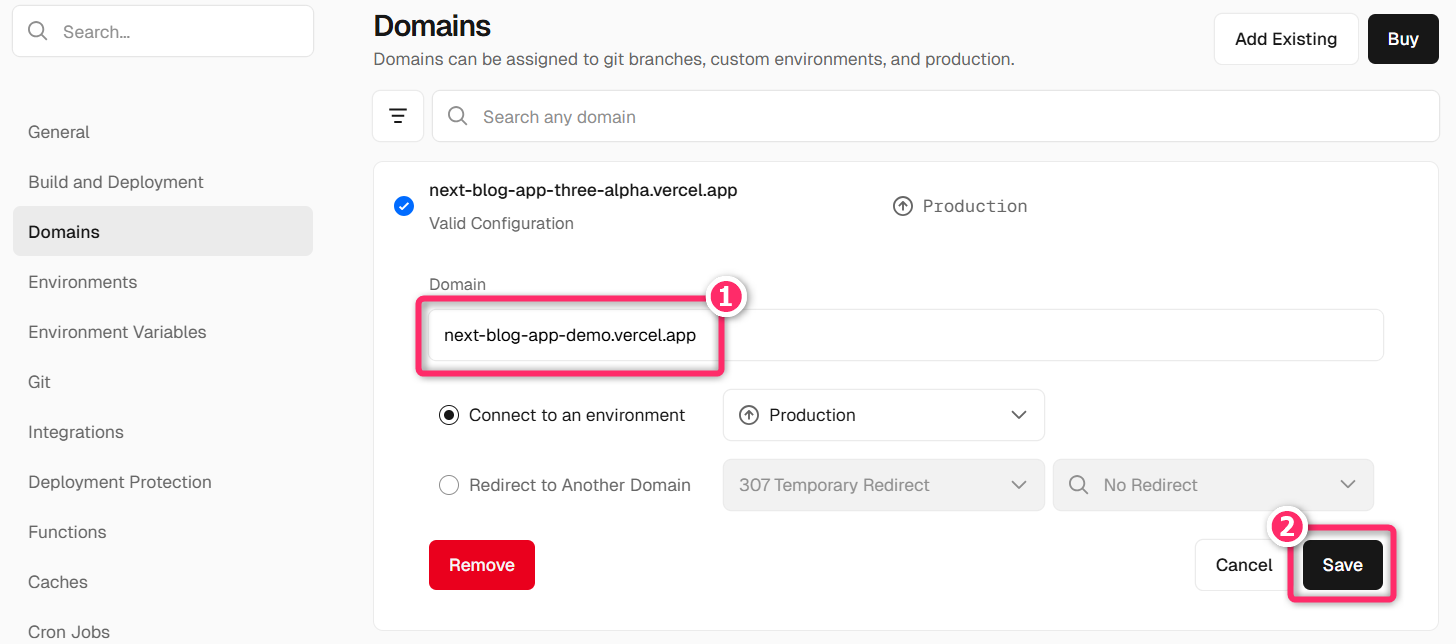Open the No Redirect domain dropdown
Image resolution: width=1456 pixels, height=644 pixels.
point(1212,485)
